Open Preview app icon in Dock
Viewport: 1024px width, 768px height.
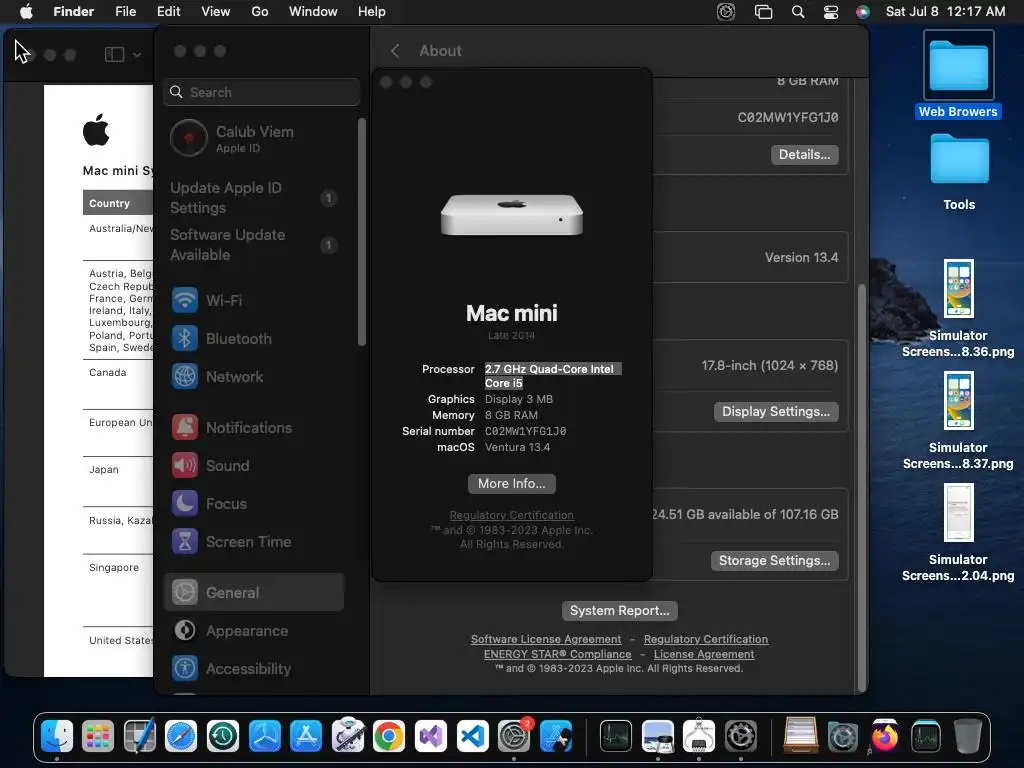[658, 737]
